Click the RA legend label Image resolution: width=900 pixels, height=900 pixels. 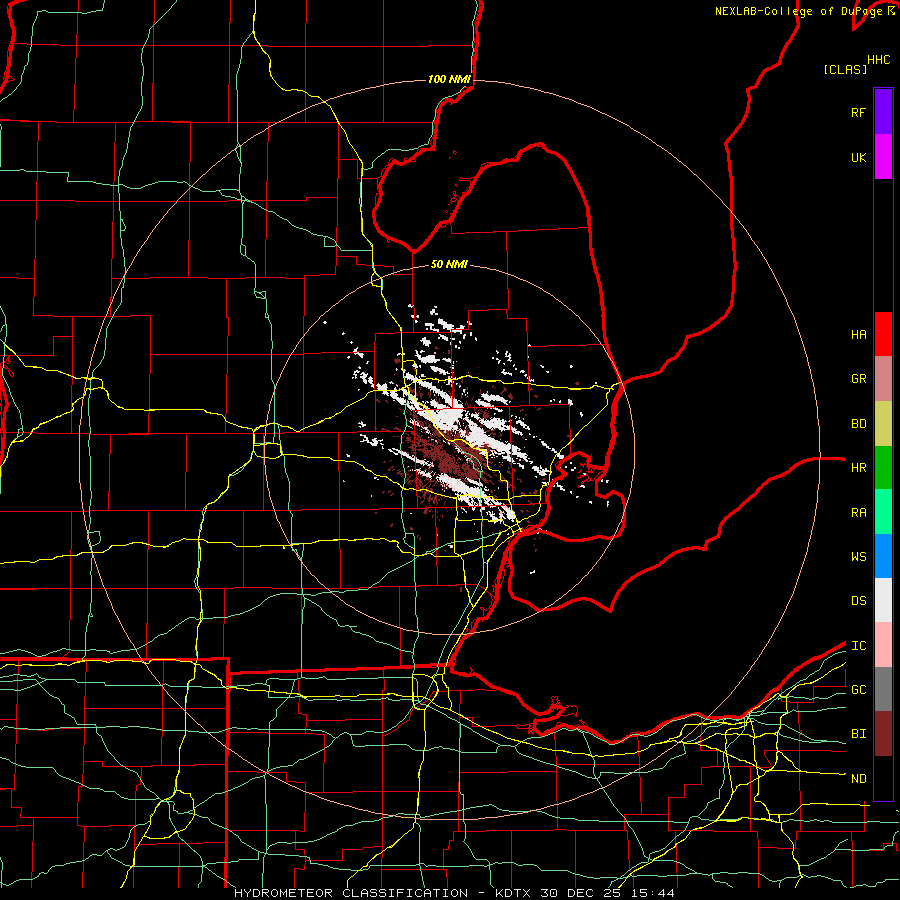coord(858,513)
